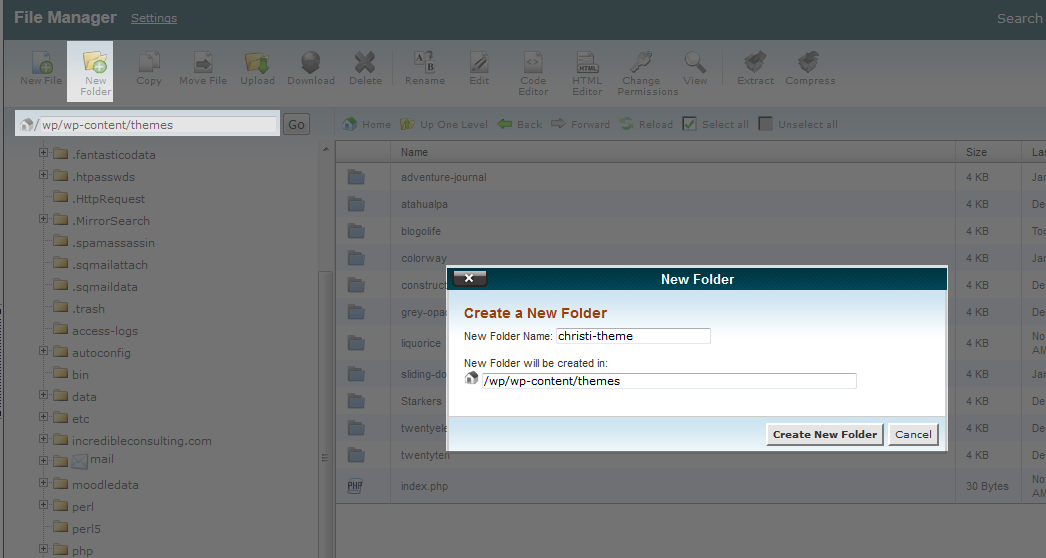1046x558 pixels.
Task: Expand the autoconfig folder in tree
Action: (x=44, y=352)
